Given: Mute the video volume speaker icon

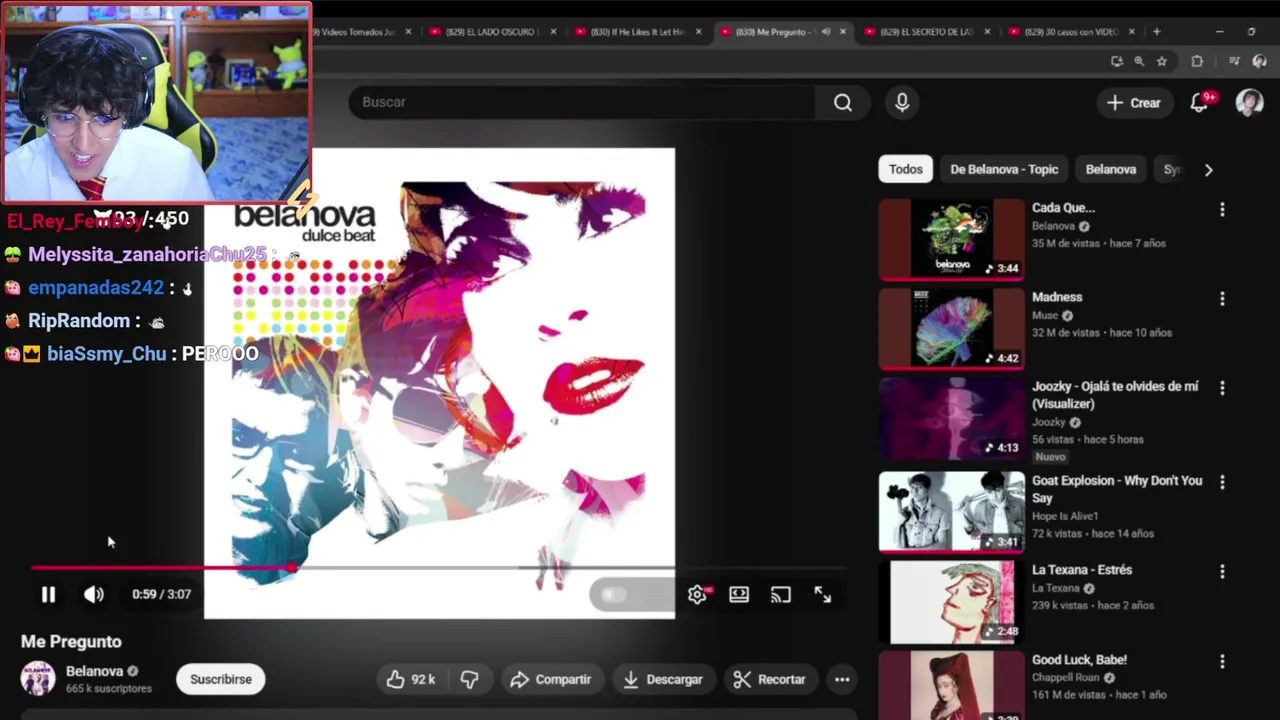Looking at the screenshot, I should coord(94,594).
